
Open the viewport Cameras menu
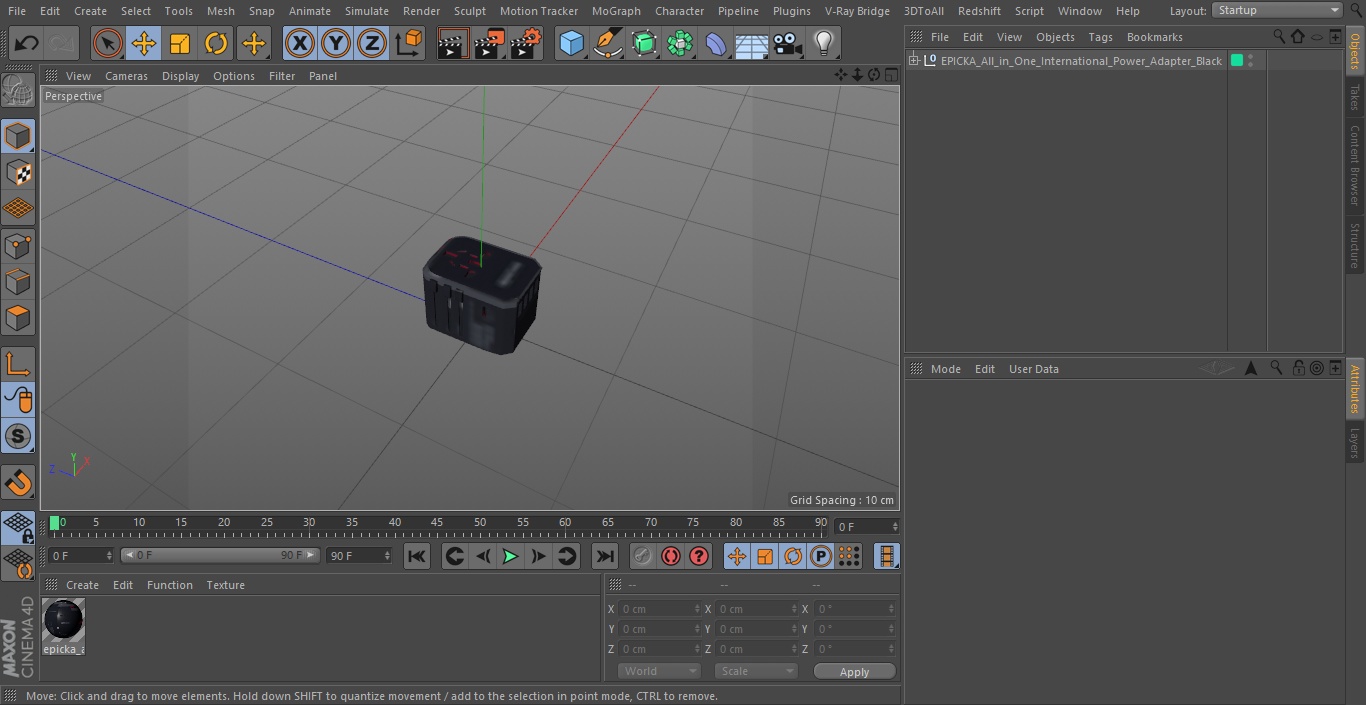click(126, 76)
